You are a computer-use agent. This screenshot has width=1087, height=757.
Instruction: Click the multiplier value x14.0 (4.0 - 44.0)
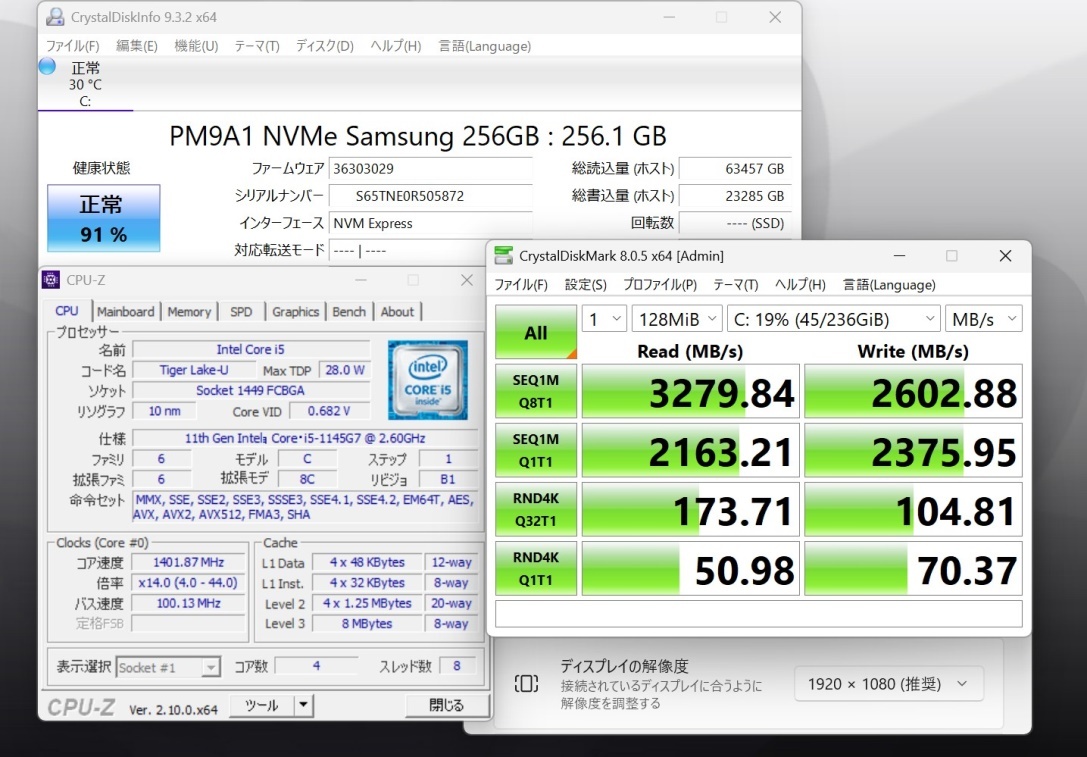(189, 583)
